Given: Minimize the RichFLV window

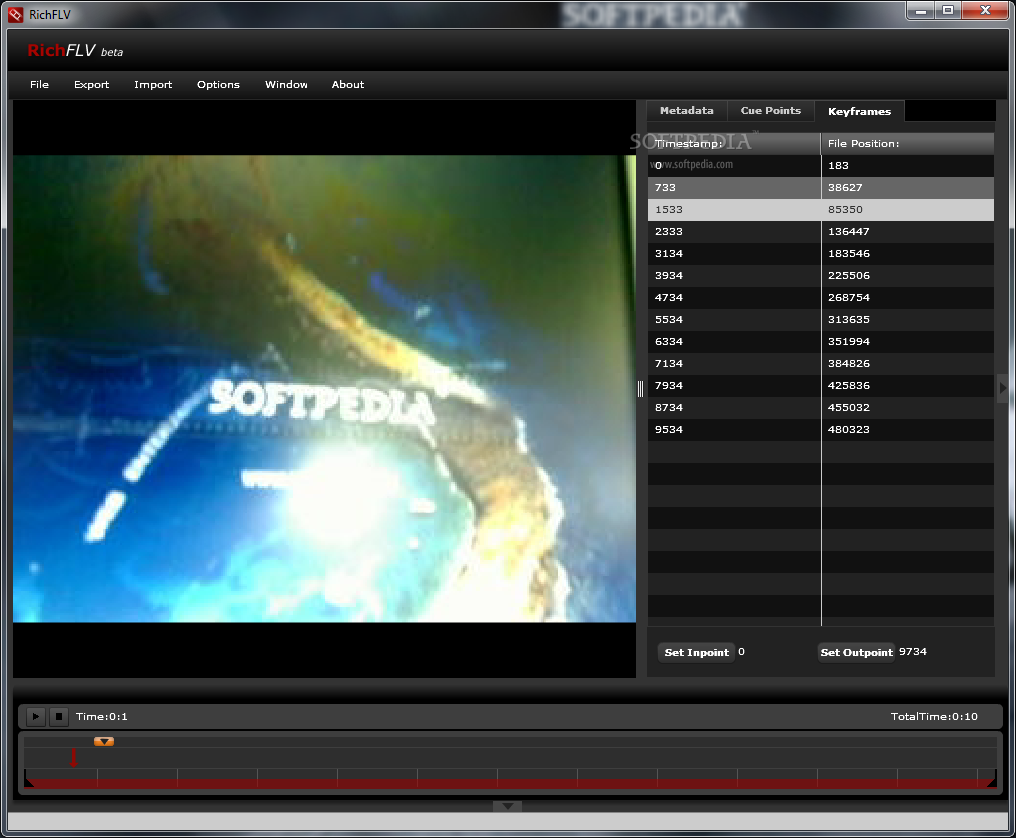Looking at the screenshot, I should pyautogui.click(x=920, y=11).
